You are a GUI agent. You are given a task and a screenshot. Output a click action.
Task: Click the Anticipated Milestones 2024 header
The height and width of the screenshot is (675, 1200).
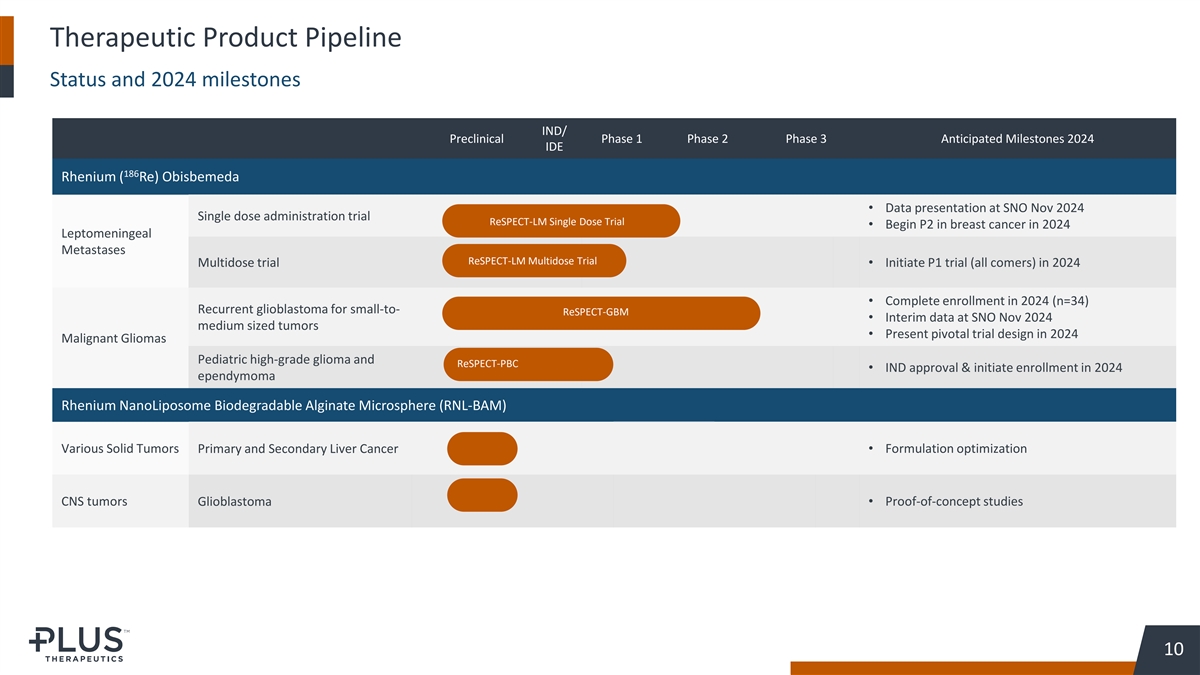[x=1017, y=139]
